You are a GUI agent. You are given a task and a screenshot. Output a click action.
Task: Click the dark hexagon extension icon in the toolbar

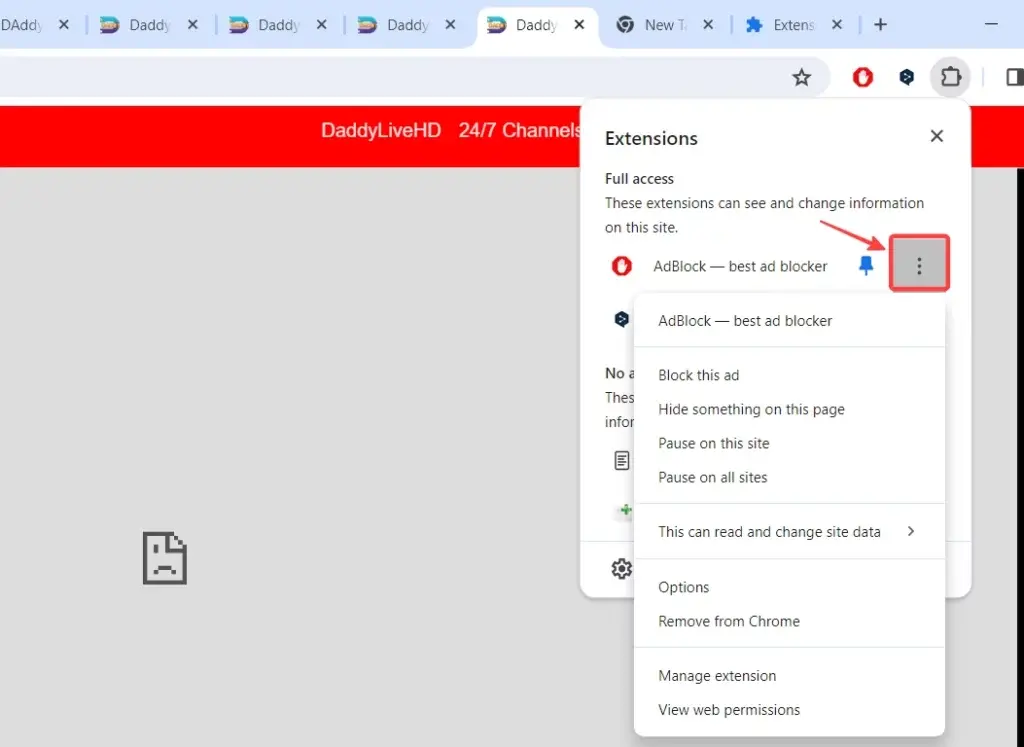(906, 77)
